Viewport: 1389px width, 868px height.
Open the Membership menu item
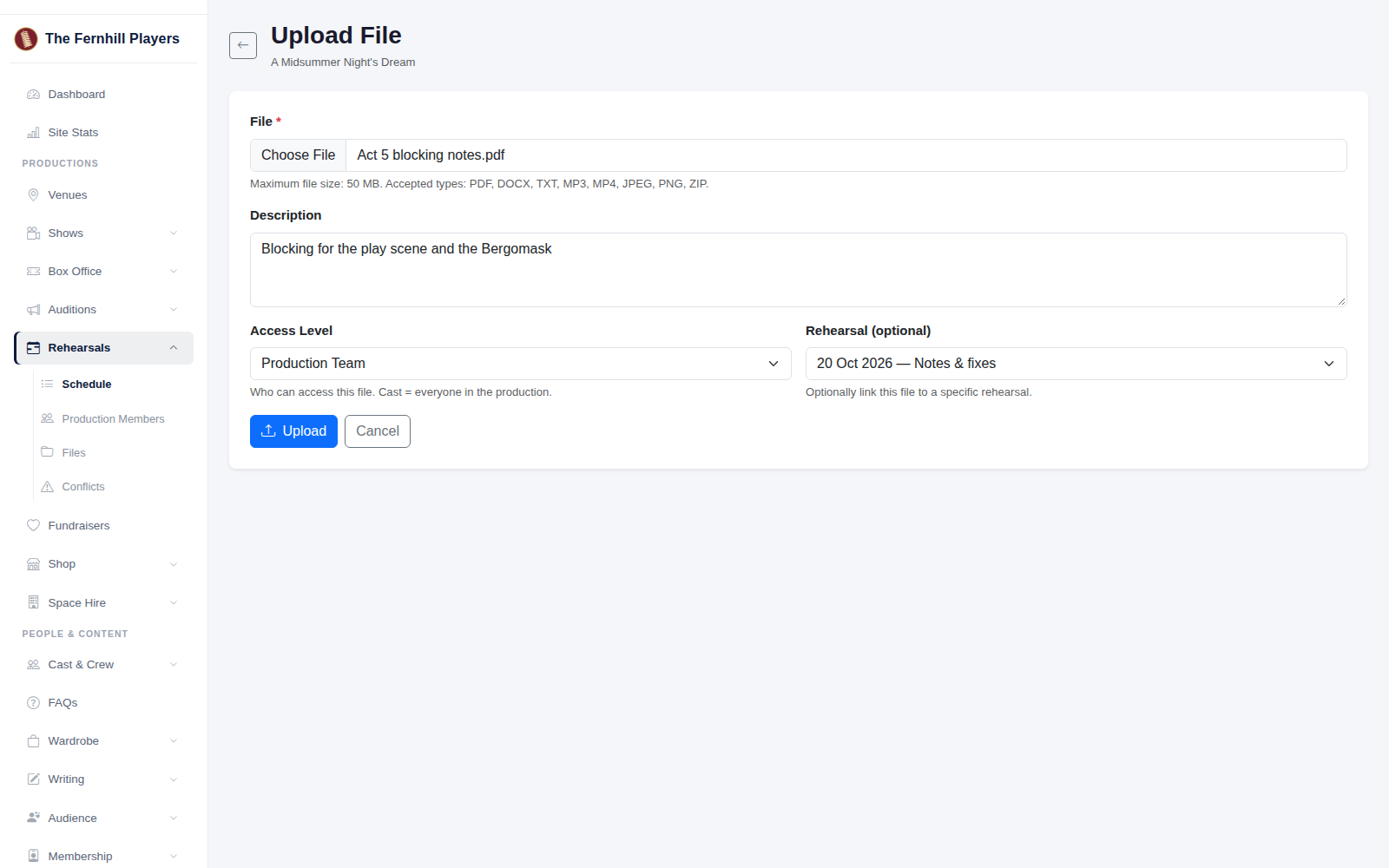(x=103, y=857)
